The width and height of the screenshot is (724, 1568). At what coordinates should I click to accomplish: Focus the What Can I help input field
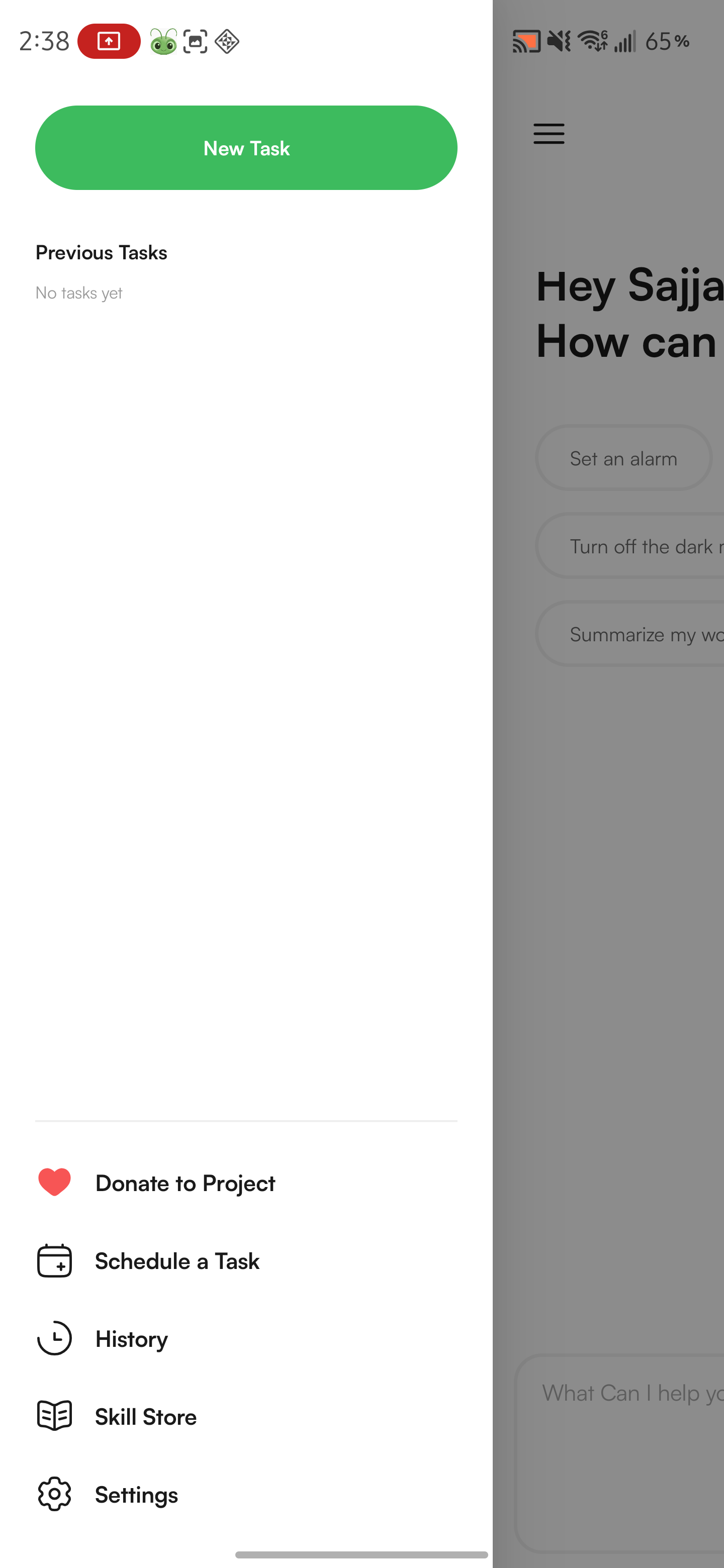point(619,1452)
